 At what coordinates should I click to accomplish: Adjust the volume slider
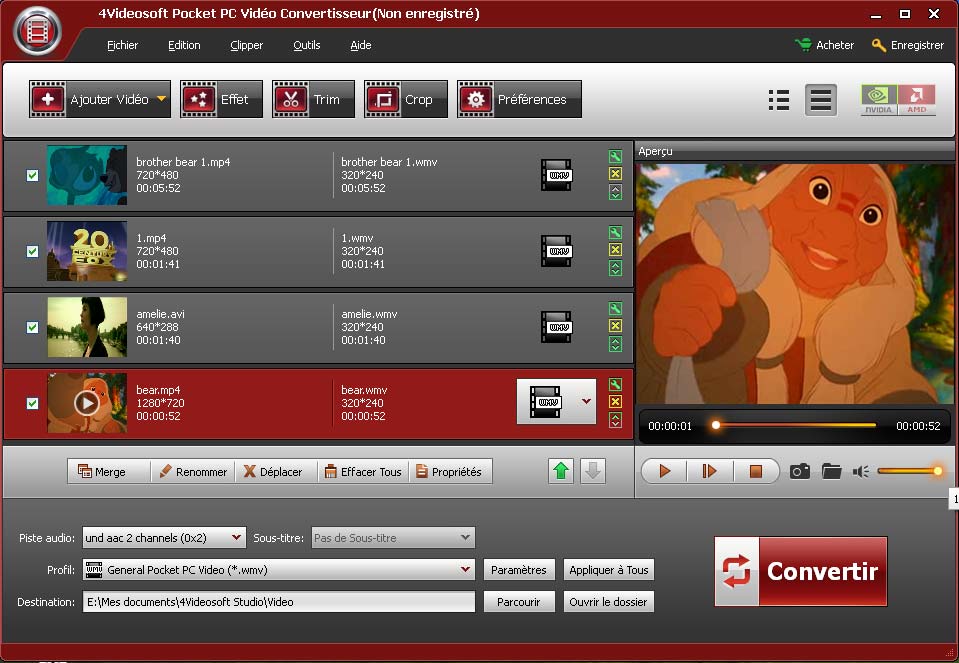tap(909, 471)
